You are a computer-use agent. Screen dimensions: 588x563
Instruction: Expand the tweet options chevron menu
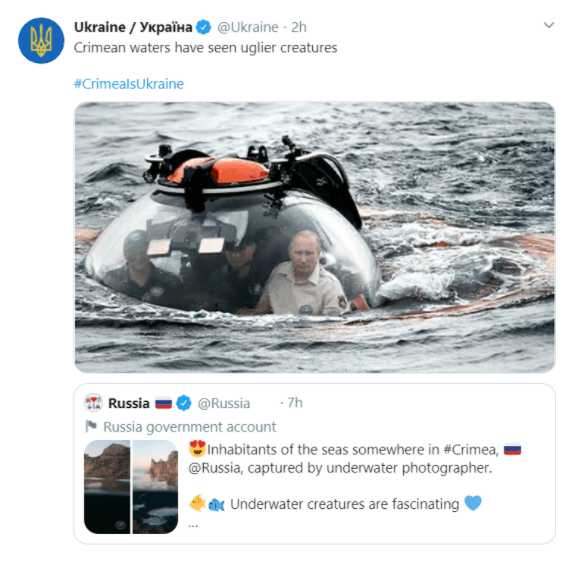coord(549,25)
